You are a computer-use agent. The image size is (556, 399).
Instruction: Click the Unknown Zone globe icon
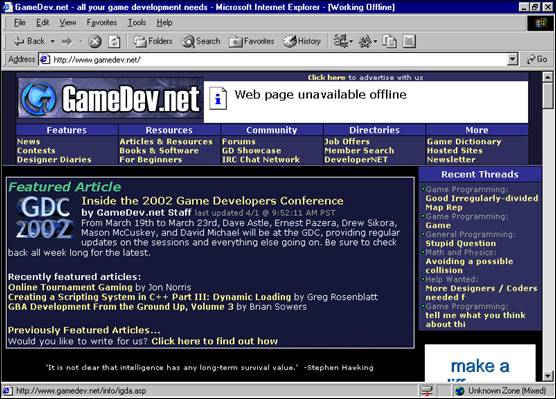point(460,390)
